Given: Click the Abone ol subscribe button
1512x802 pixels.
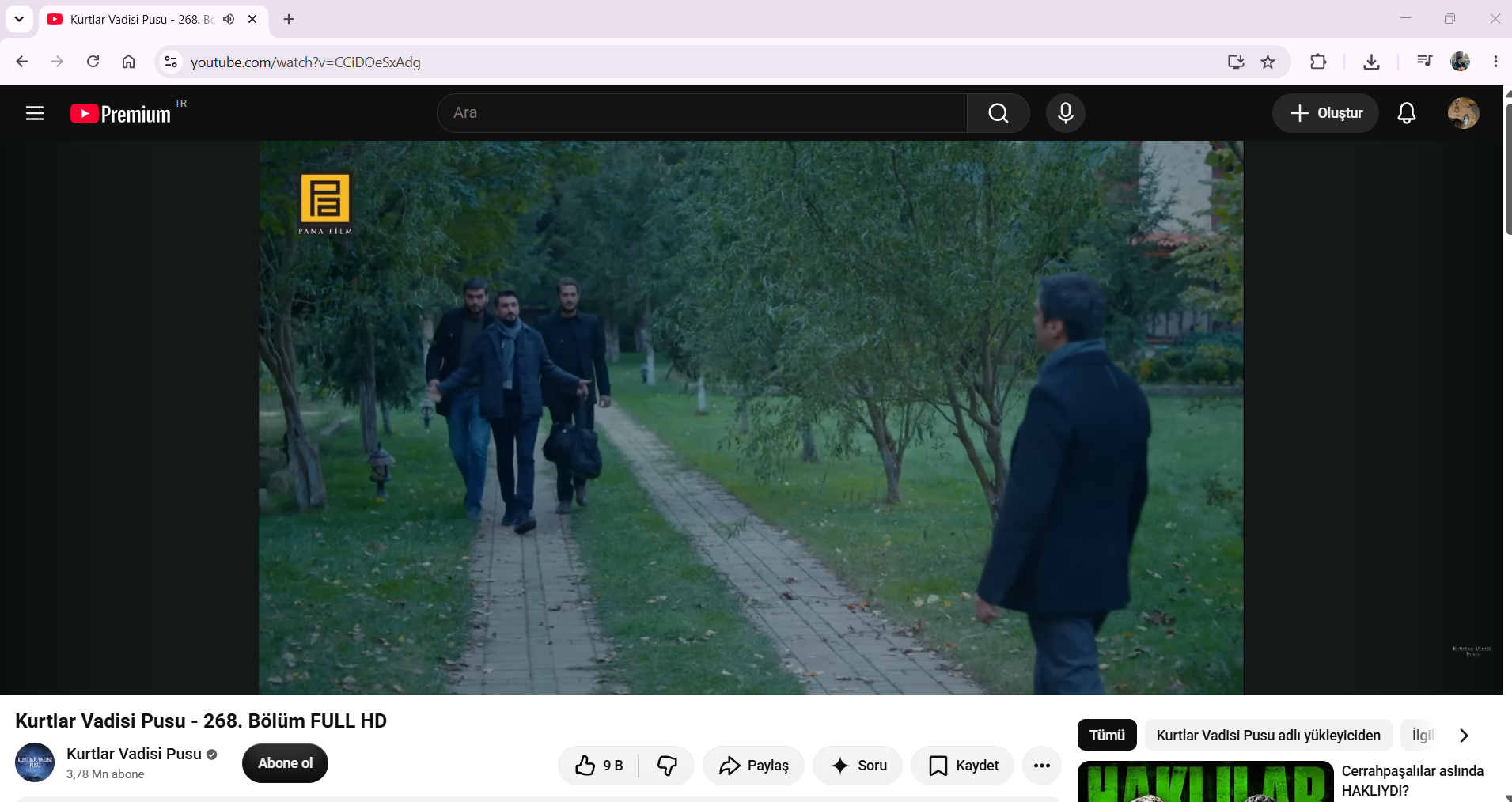Looking at the screenshot, I should pyautogui.click(x=285, y=763).
